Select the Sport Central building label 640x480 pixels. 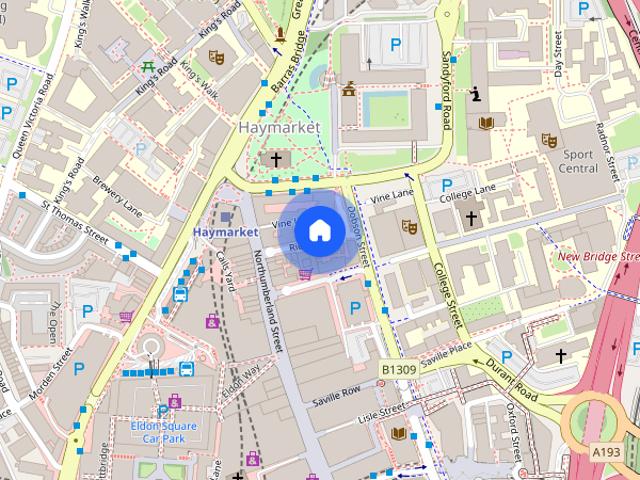point(578,162)
